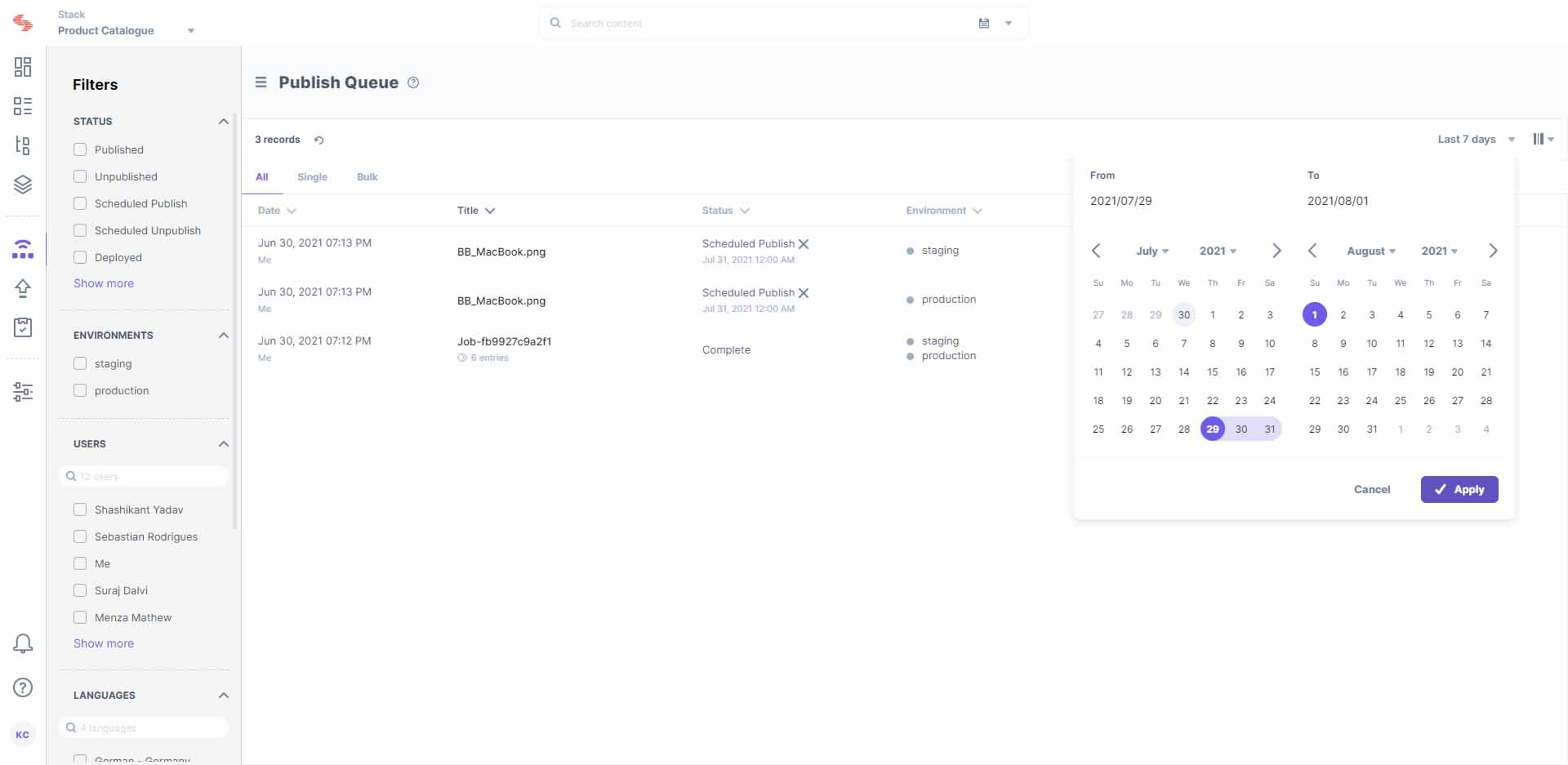
Task: Check the Scheduled Unpublish filter
Action: coord(80,231)
